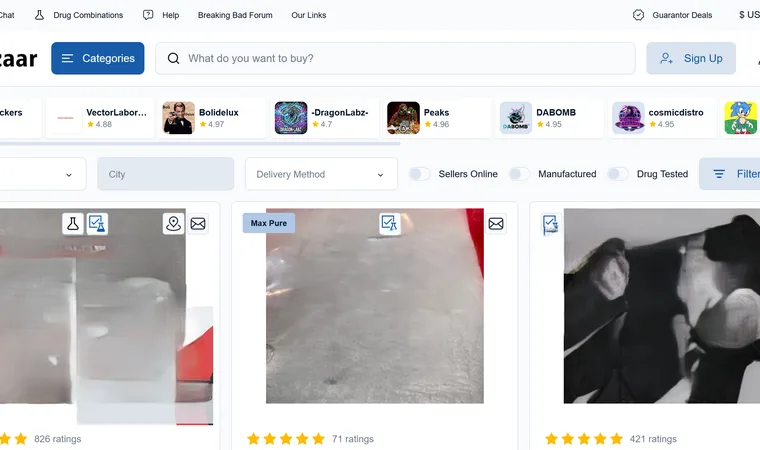Click the '71 ratings' text

[353, 439]
